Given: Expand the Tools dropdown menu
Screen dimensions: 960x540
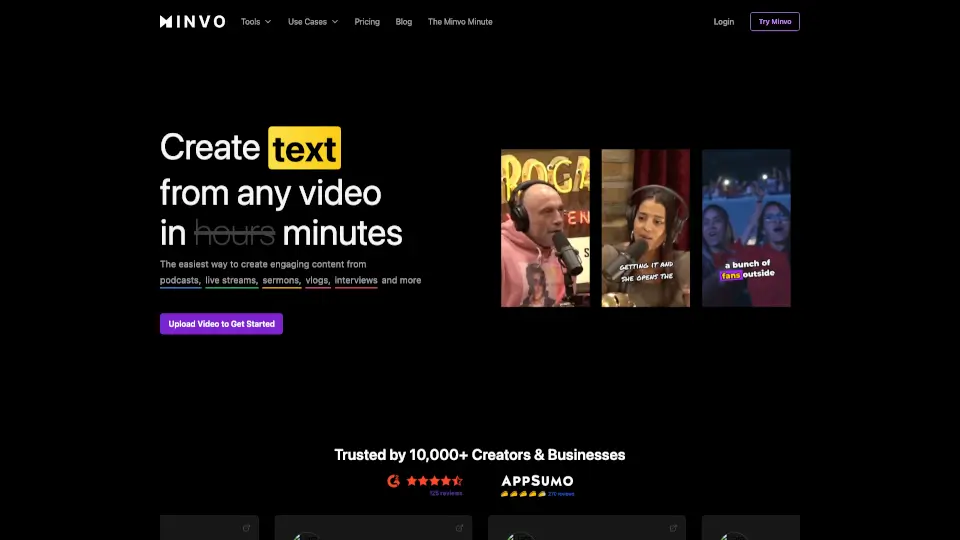Looking at the screenshot, I should tap(255, 21).
